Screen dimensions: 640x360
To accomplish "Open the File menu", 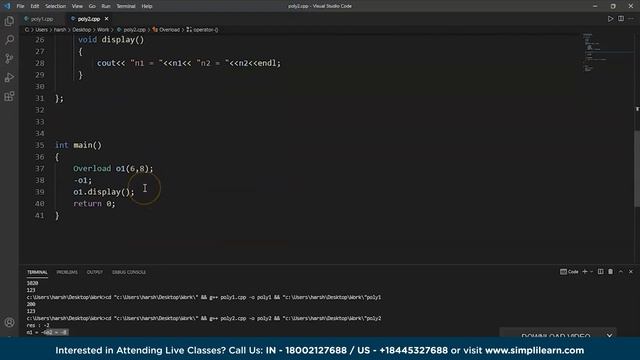I will point(20,6).
